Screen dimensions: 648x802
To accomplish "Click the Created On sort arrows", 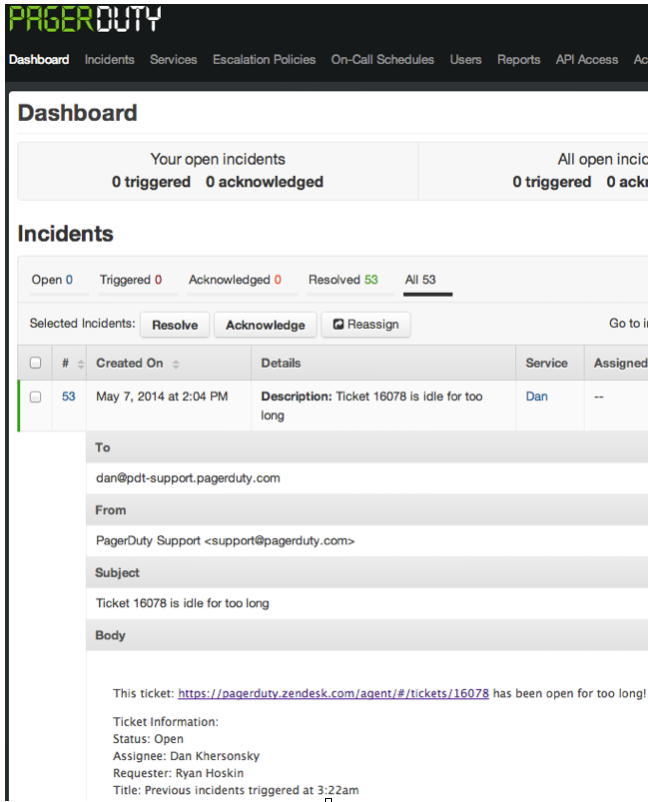I will click(176, 364).
